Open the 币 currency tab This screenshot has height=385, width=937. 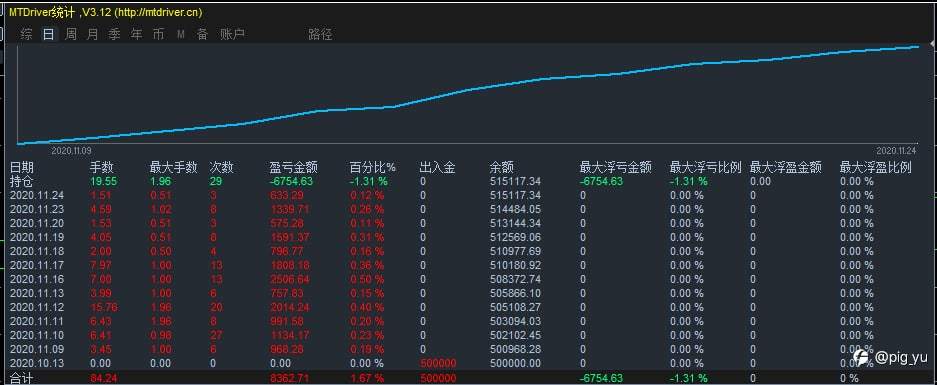click(x=158, y=34)
